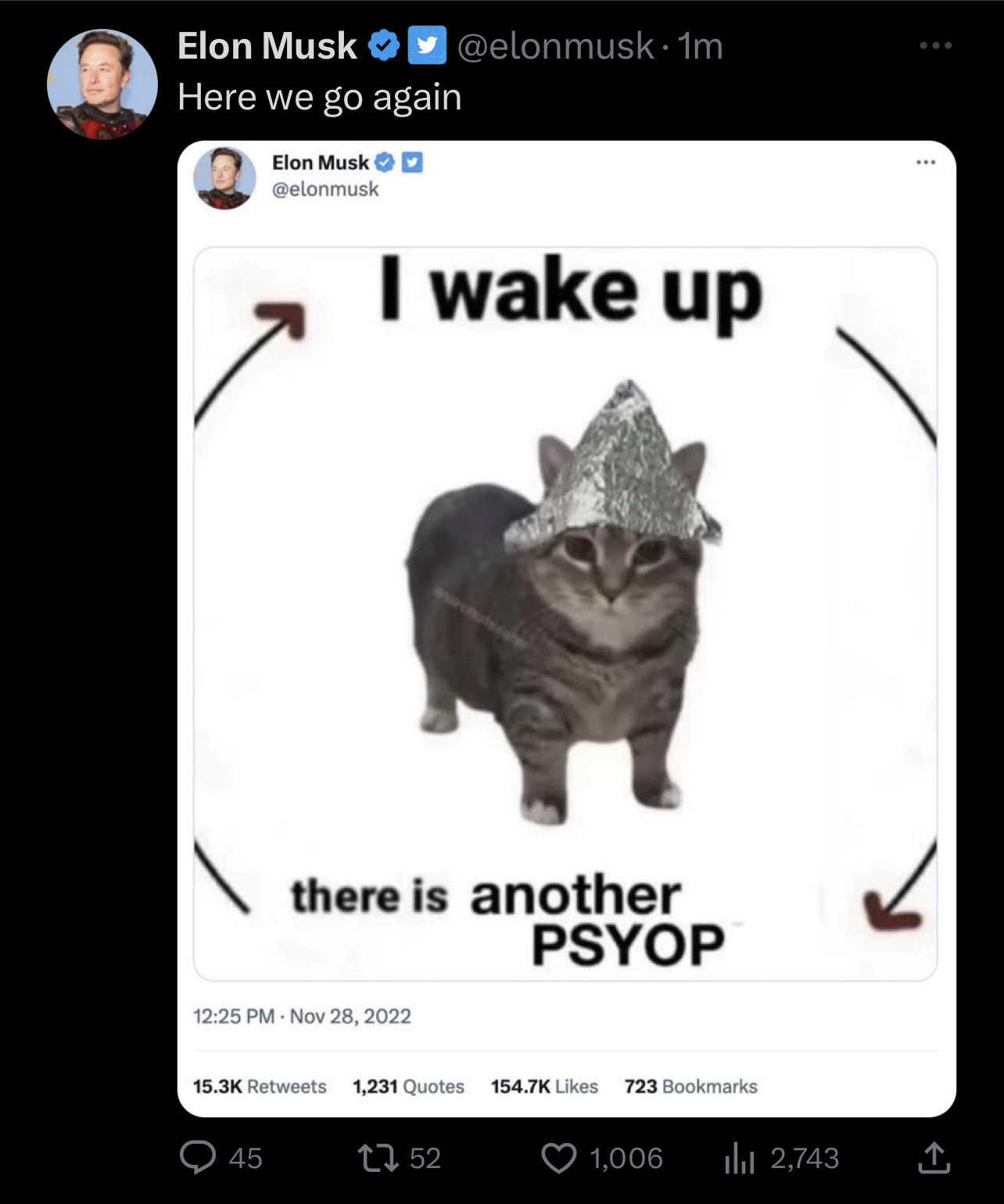Image resolution: width=1004 pixels, height=1204 pixels.
Task: Open the small avatar in the quoted tweet
Action: [224, 178]
